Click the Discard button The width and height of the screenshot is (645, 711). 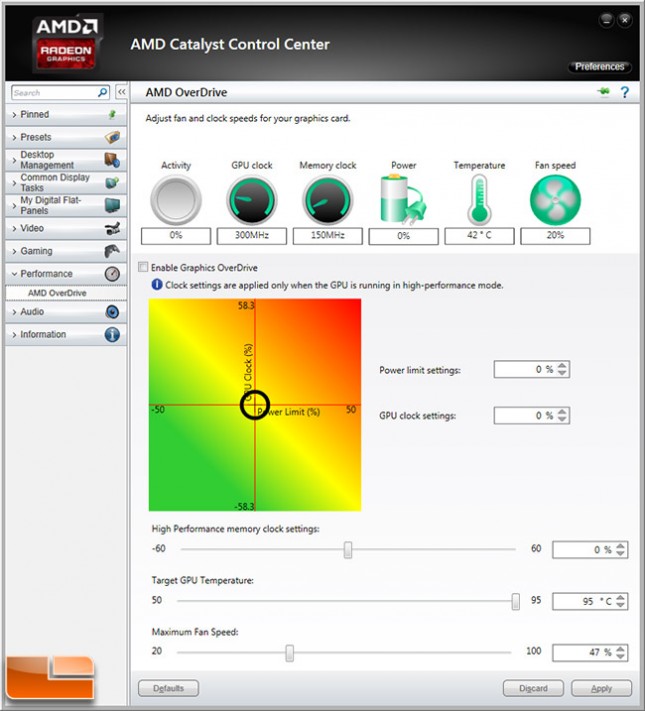tap(533, 688)
